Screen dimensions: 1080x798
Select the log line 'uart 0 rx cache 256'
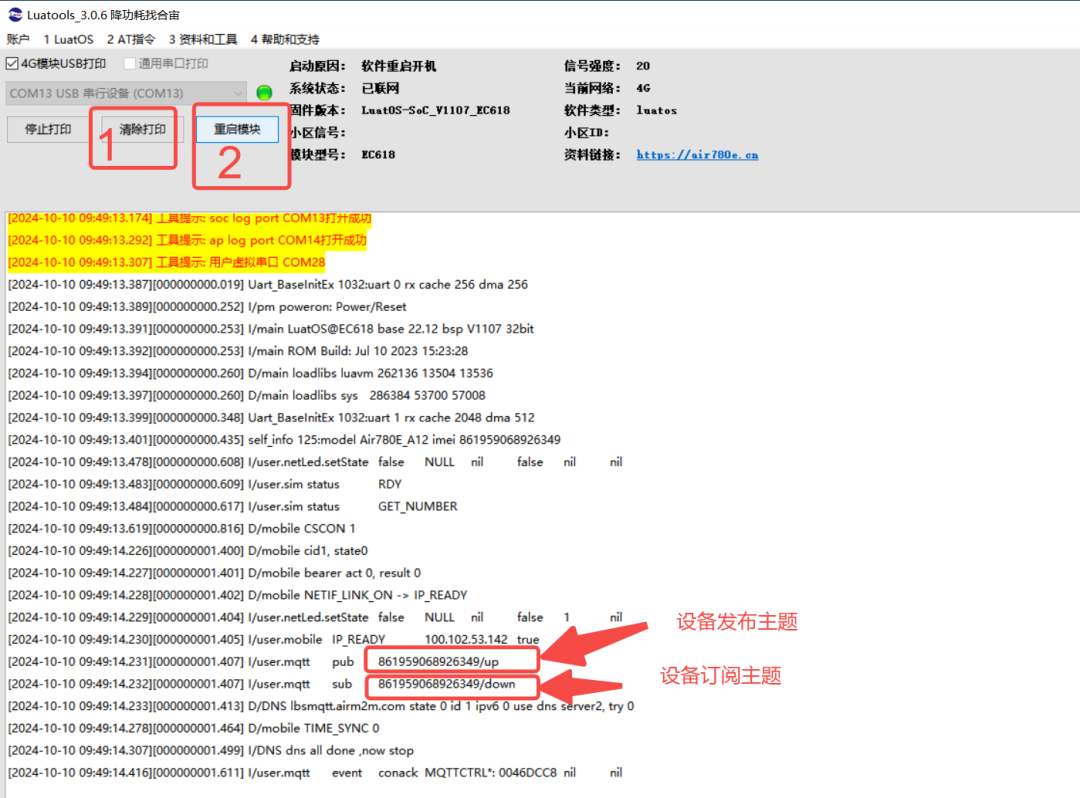(268, 284)
